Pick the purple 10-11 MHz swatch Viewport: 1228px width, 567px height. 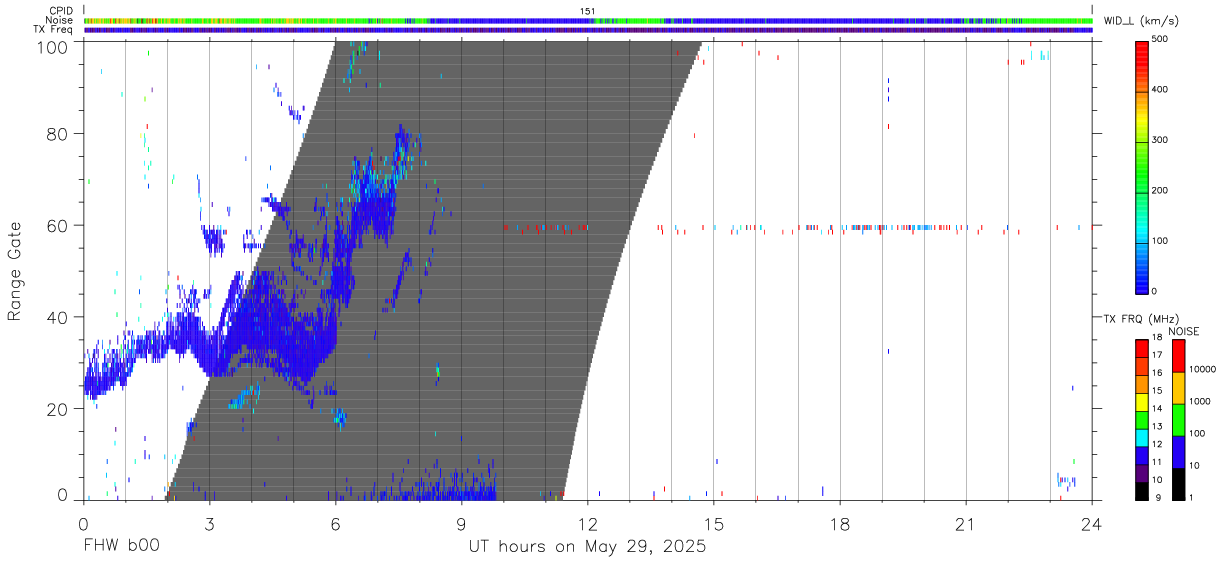1142,471
